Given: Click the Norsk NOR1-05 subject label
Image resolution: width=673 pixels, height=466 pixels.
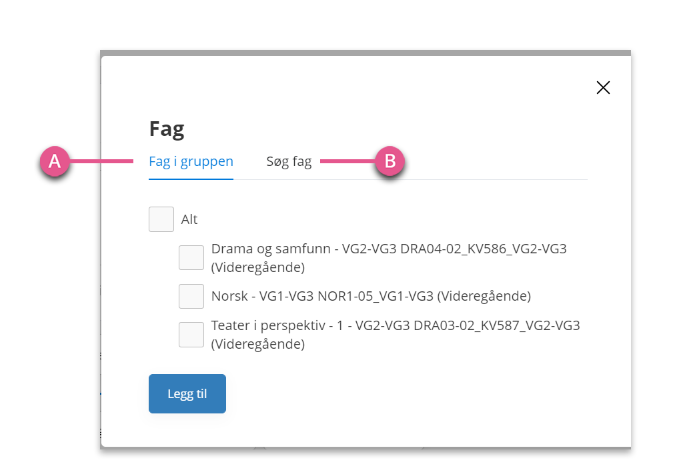Looking at the screenshot, I should point(371,296).
